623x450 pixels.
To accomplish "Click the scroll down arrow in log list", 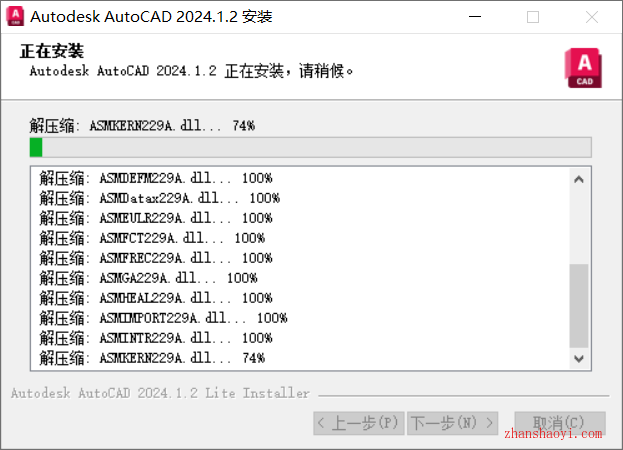I will 579,359.
